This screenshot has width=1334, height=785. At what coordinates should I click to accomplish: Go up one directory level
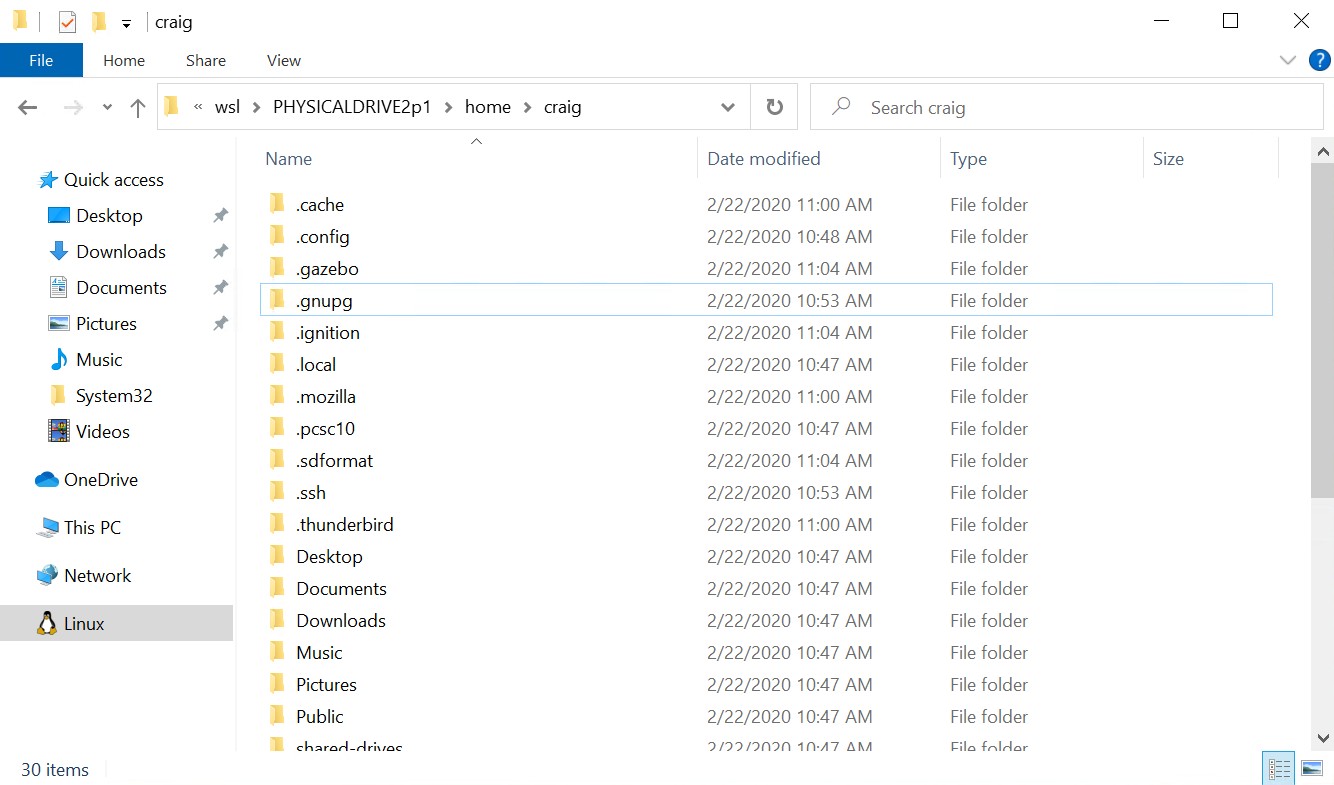(x=138, y=108)
